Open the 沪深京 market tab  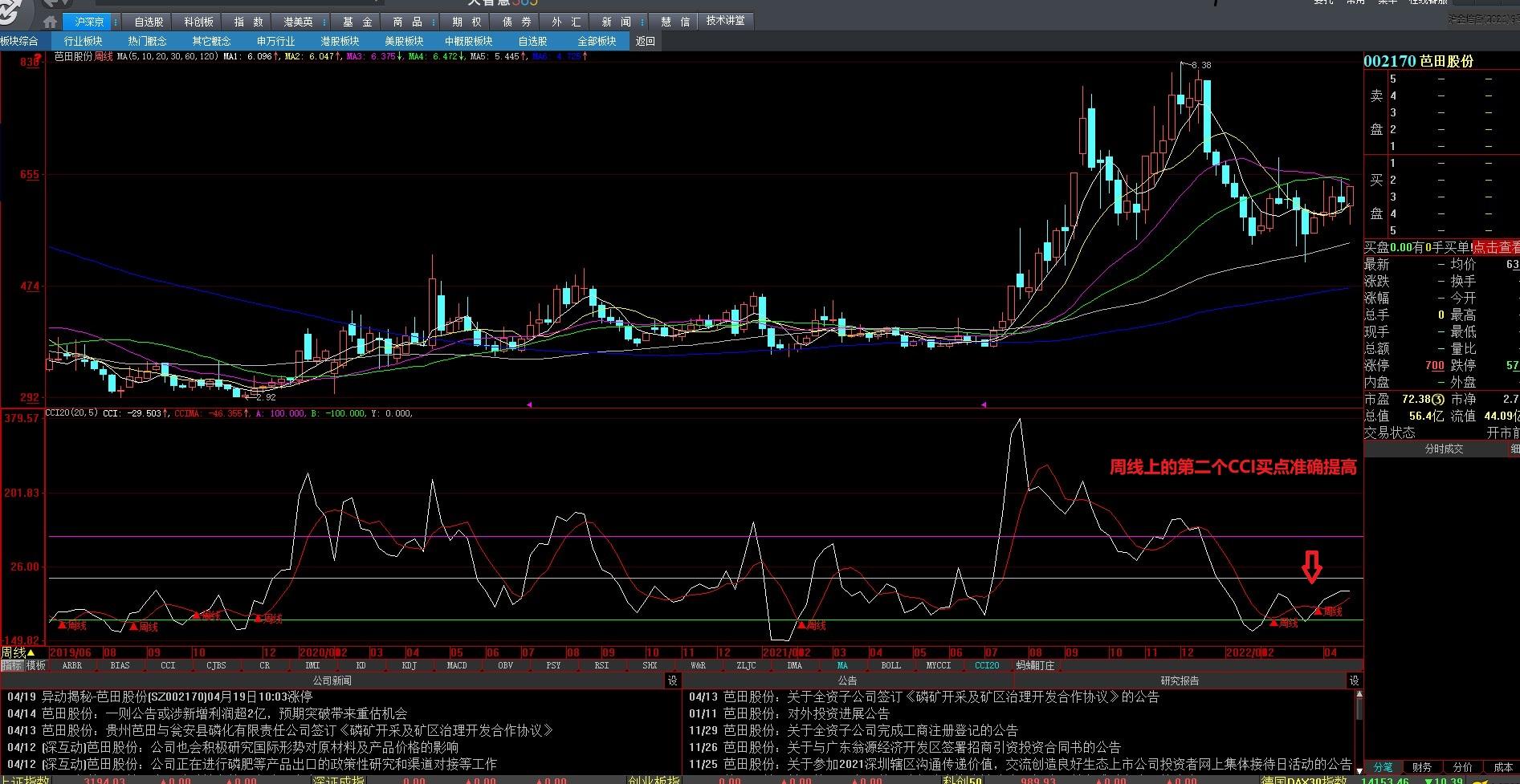pos(88,22)
